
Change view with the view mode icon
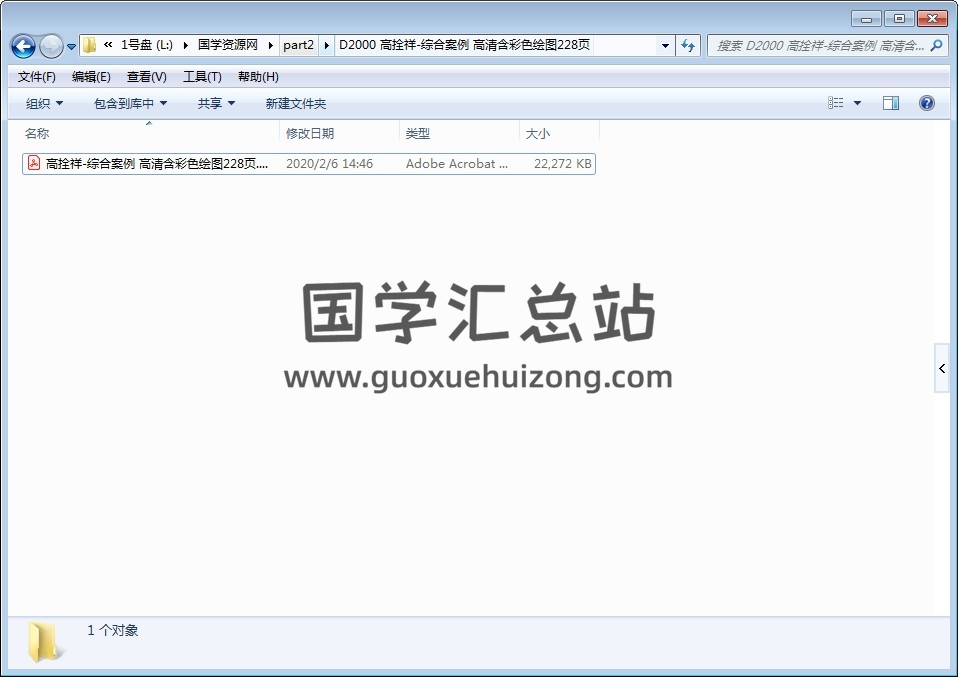pyautogui.click(x=835, y=103)
